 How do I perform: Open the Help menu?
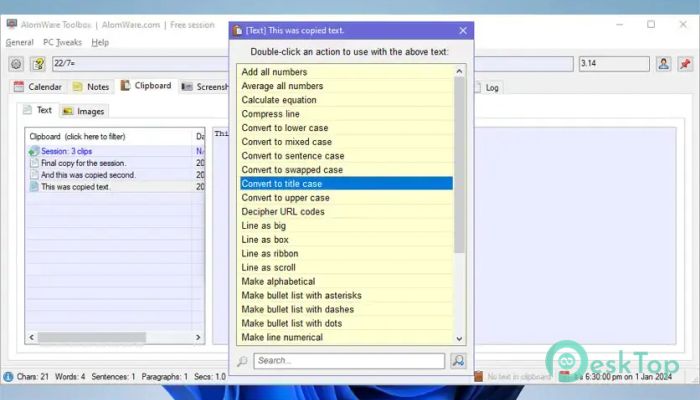tap(100, 42)
